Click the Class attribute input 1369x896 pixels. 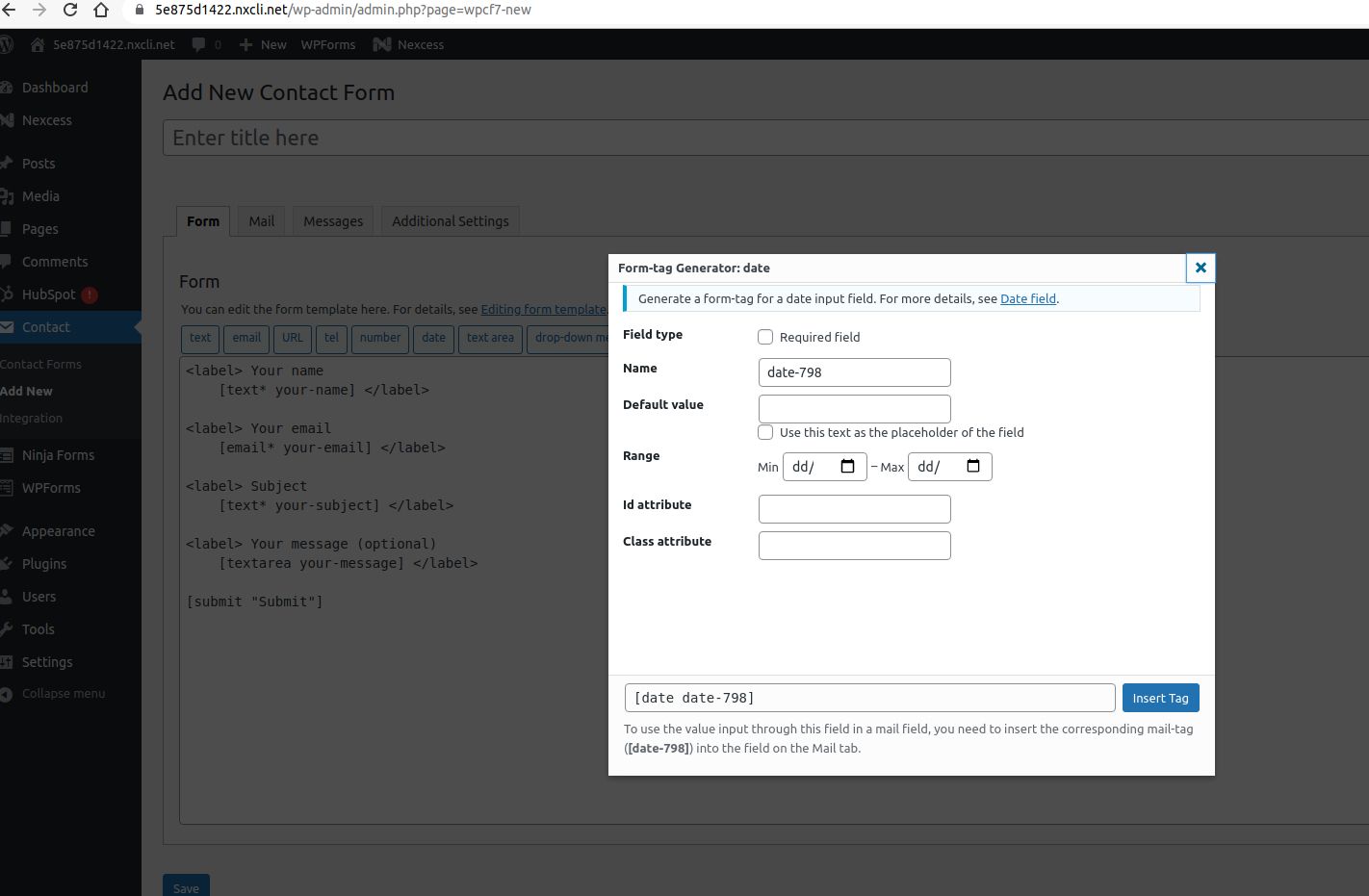pos(855,546)
